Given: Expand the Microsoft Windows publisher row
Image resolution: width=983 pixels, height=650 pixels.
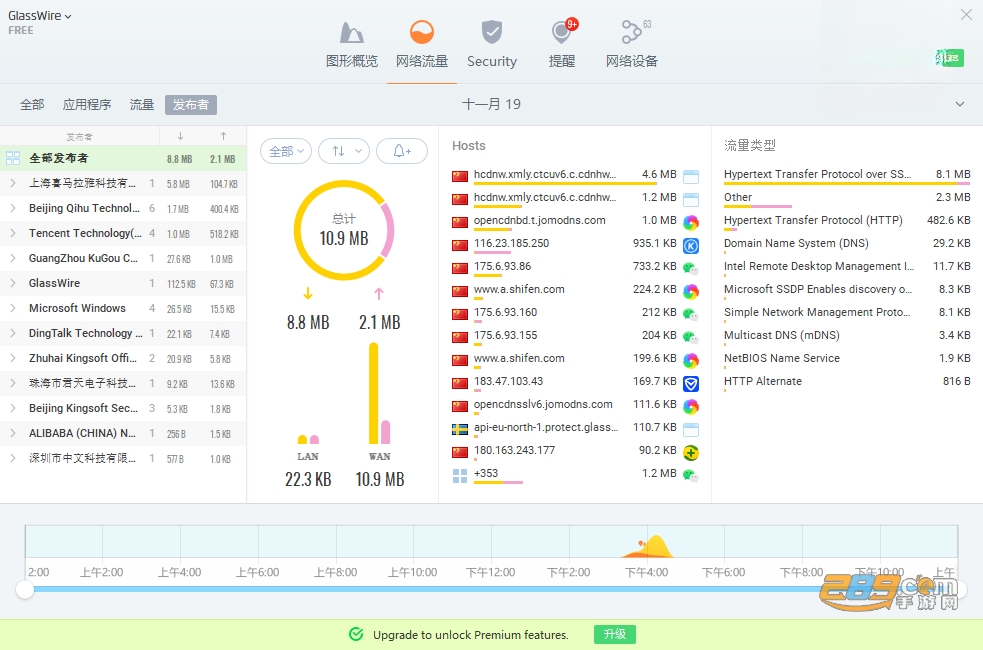Looking at the screenshot, I should click(13, 308).
